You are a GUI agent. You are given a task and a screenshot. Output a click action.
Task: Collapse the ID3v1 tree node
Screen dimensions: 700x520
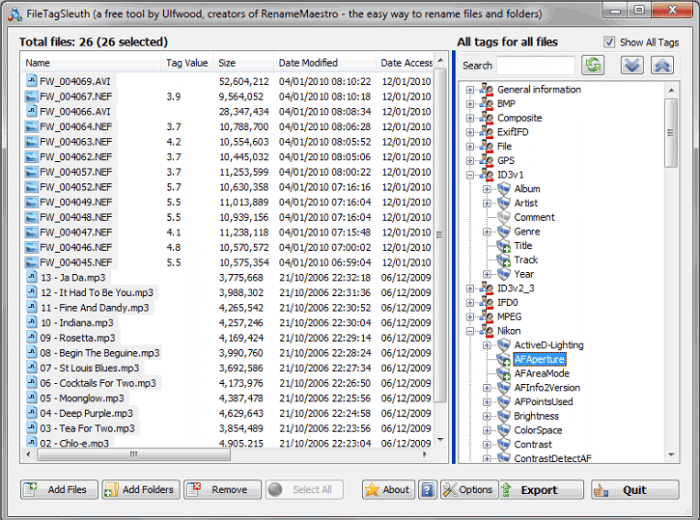coord(470,175)
